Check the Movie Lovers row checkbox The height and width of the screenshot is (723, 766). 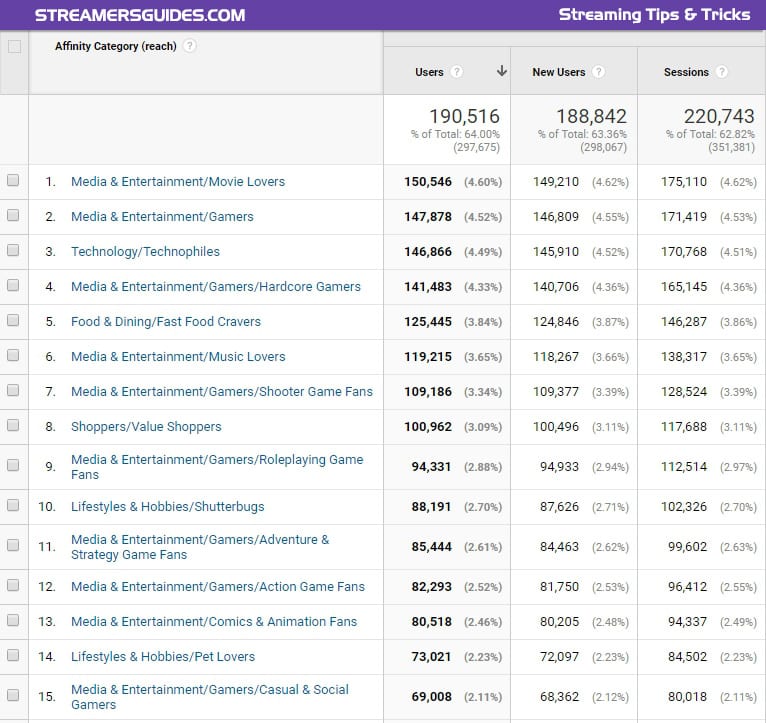13,180
